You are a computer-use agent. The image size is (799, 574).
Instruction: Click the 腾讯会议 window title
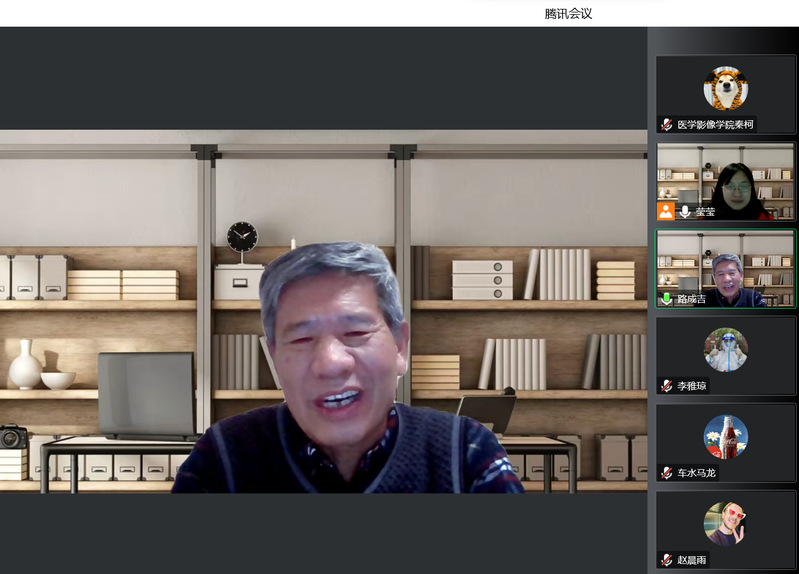tap(568, 13)
